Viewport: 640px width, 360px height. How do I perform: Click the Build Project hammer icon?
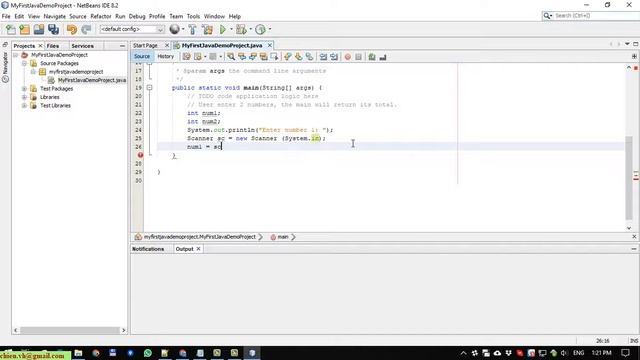point(192,29)
